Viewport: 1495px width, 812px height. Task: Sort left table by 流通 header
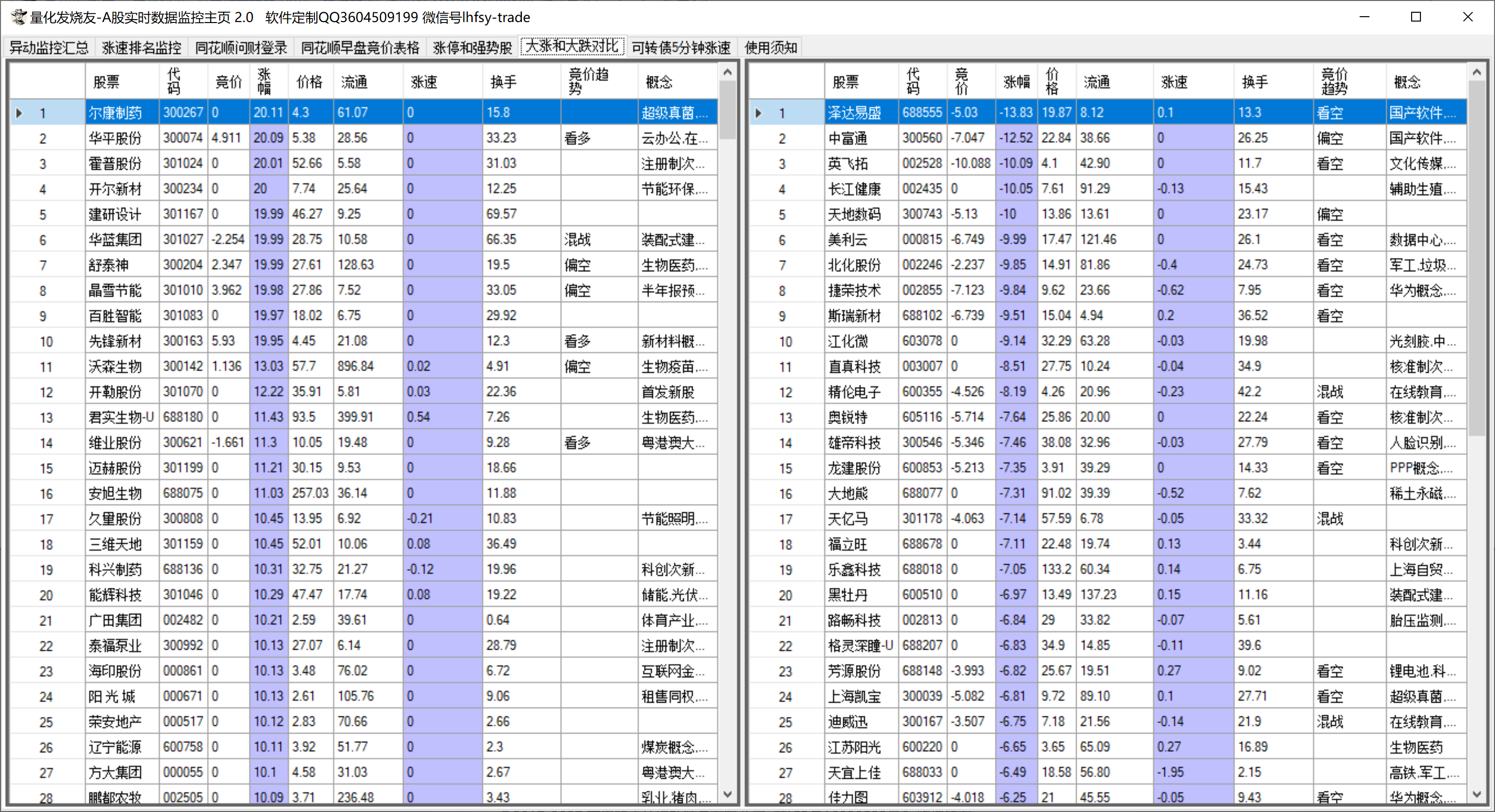click(x=368, y=82)
